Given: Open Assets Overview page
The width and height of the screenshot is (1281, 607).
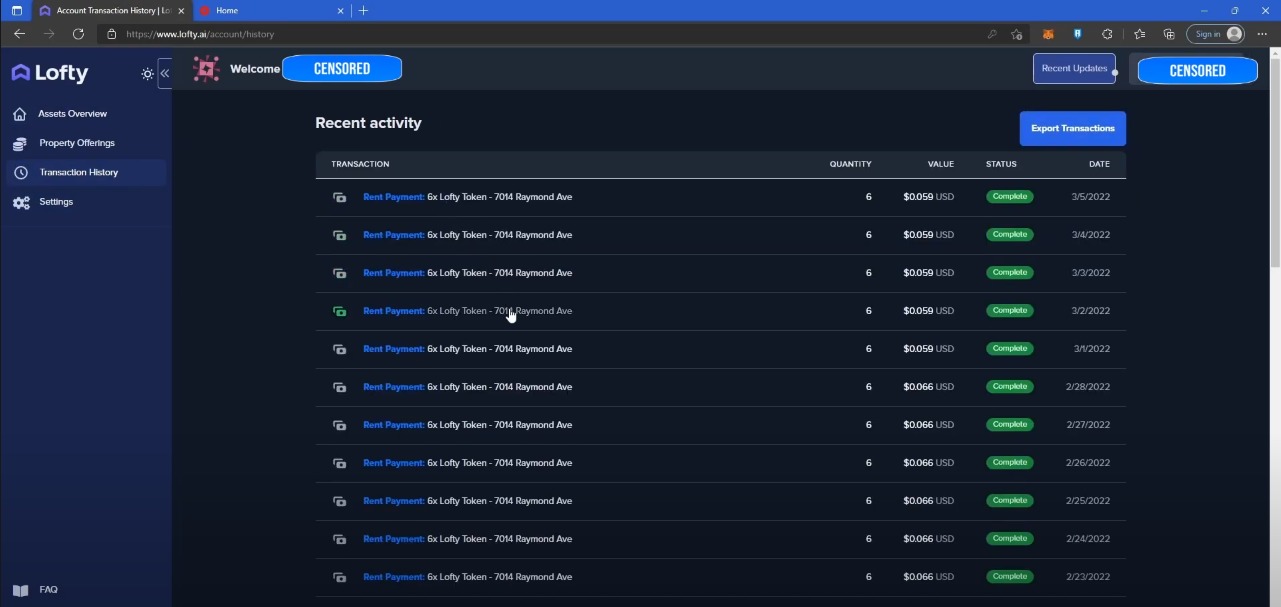Looking at the screenshot, I should click(72, 114).
